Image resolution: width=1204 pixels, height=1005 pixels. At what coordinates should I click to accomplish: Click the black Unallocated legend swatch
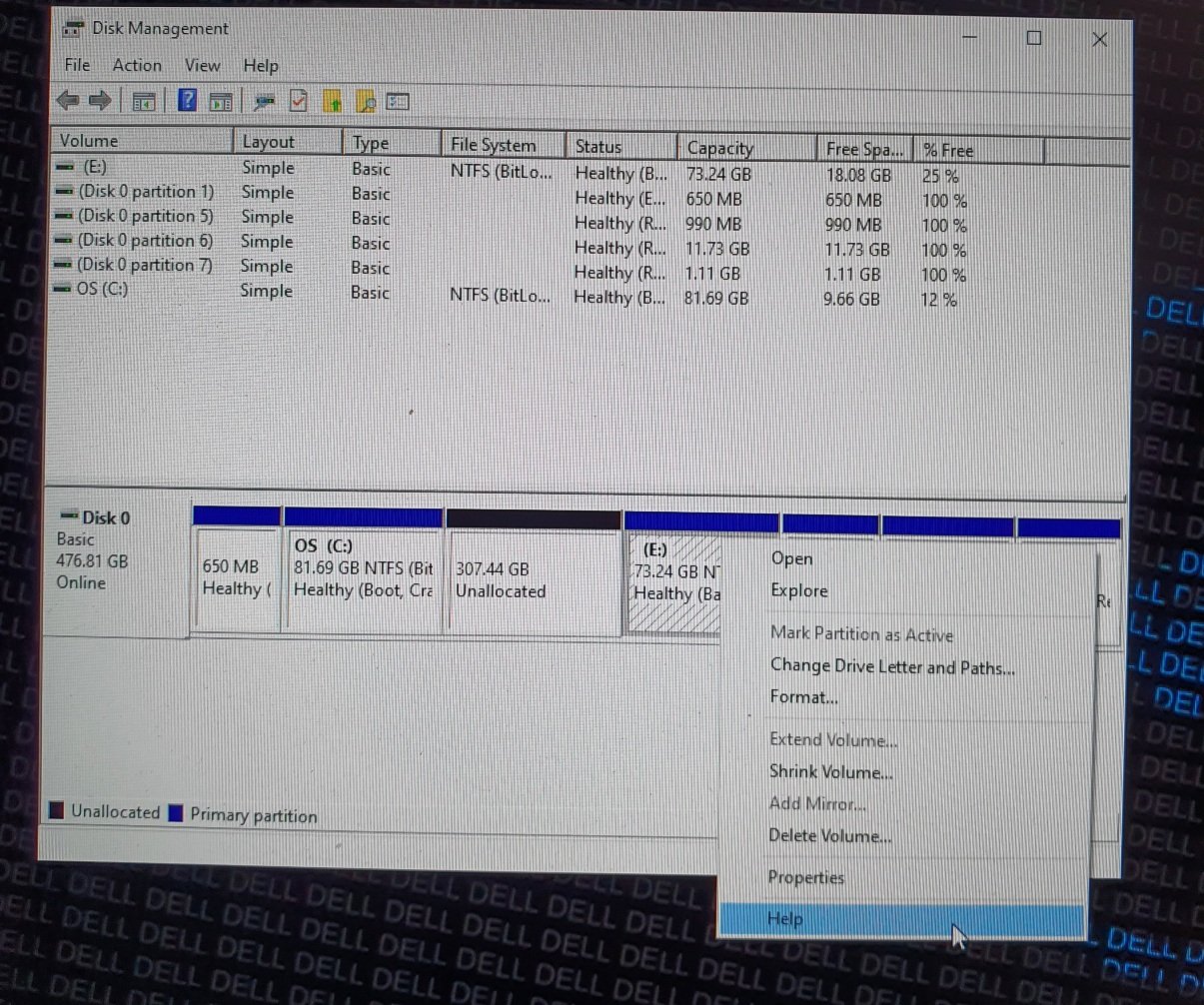[57, 811]
